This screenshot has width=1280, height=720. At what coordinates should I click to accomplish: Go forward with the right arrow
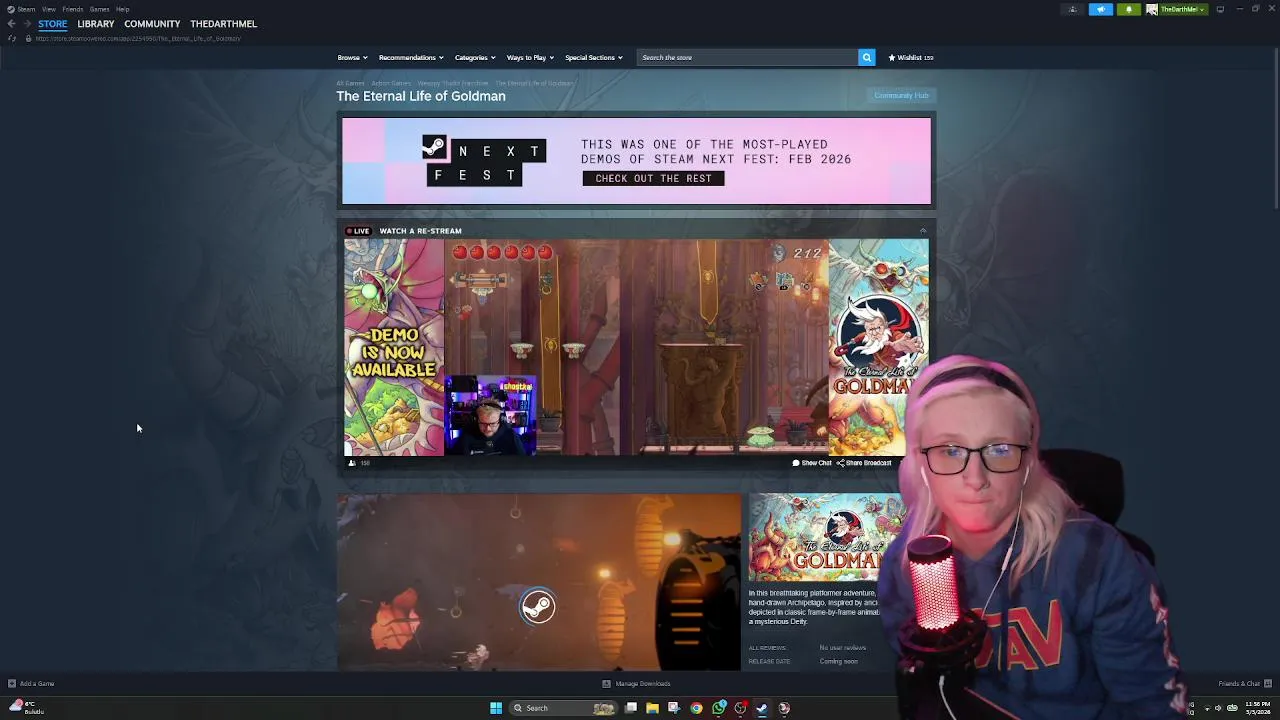26,23
